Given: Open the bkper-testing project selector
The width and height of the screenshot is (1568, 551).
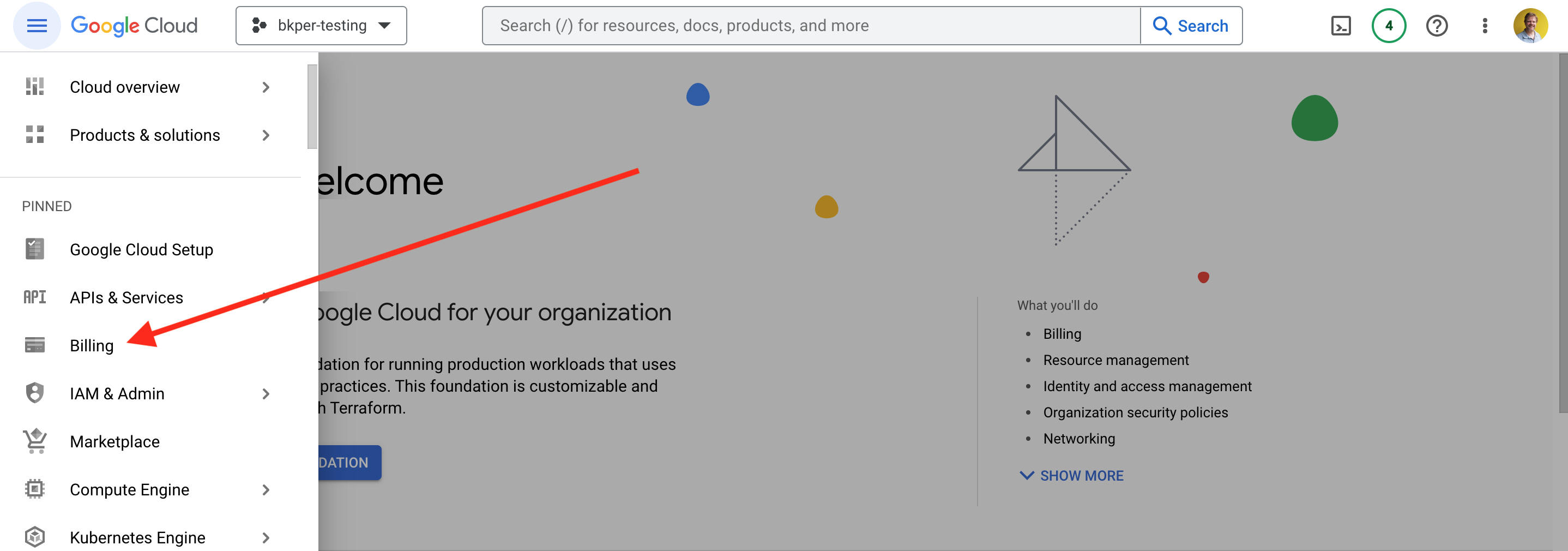Looking at the screenshot, I should click(x=321, y=25).
